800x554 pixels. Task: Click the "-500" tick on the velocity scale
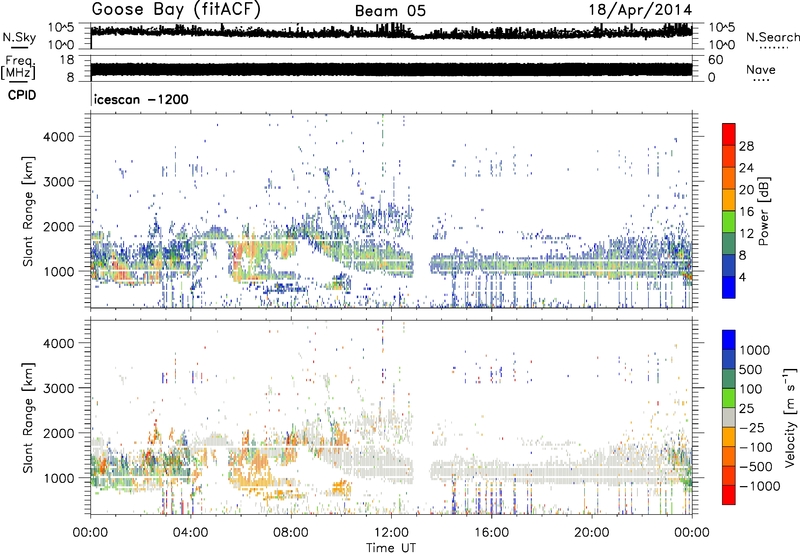[x=756, y=466]
